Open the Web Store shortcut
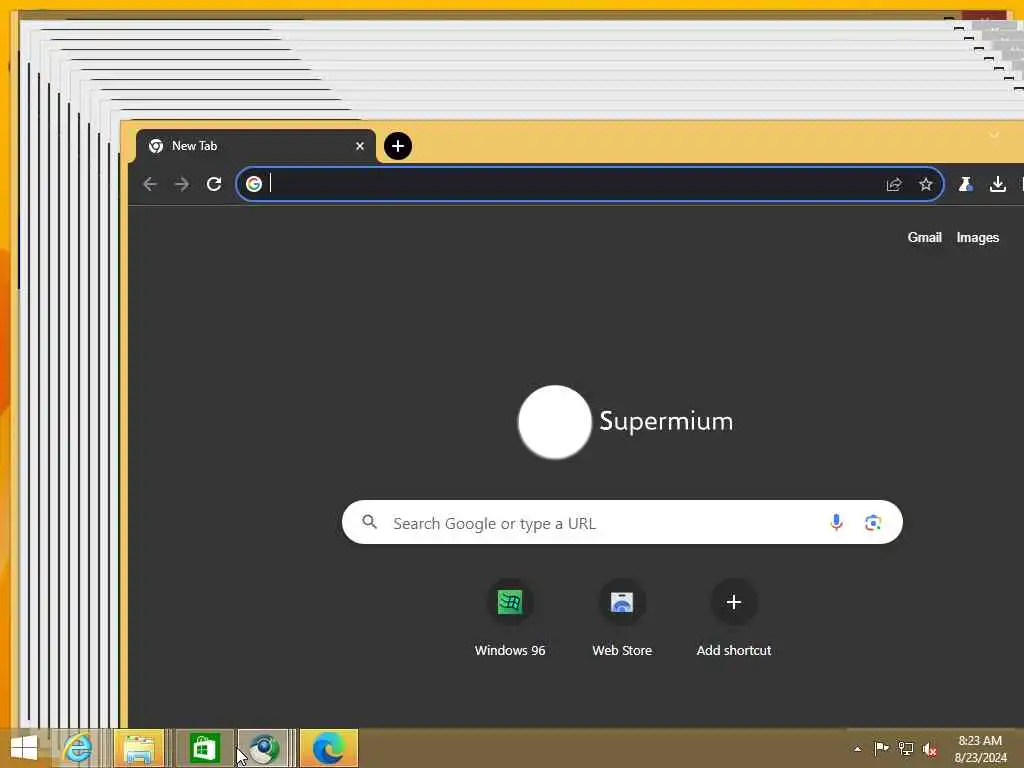 [x=622, y=618]
